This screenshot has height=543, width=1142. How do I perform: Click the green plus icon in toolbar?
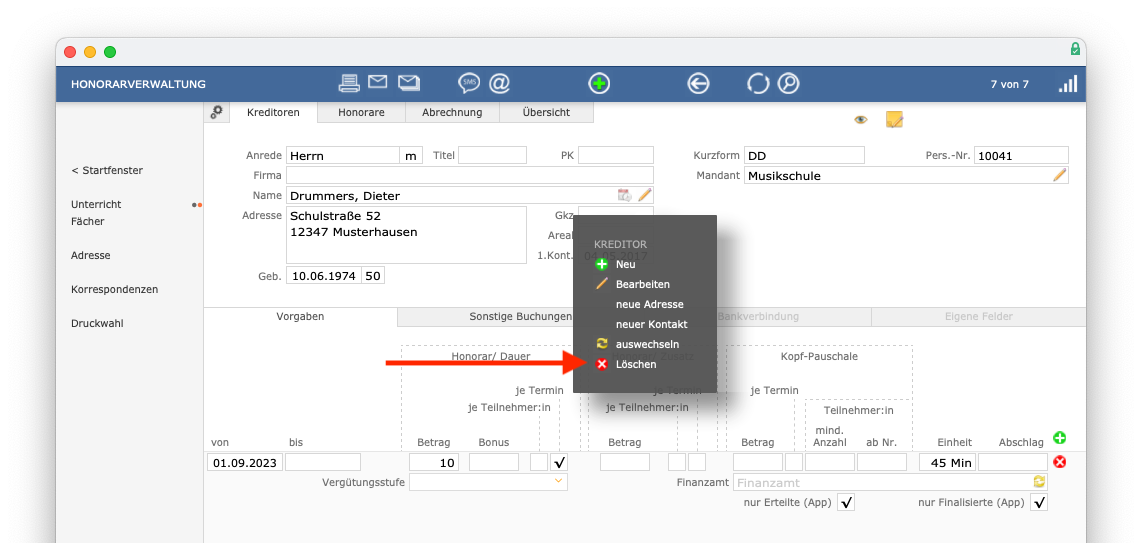(x=599, y=84)
